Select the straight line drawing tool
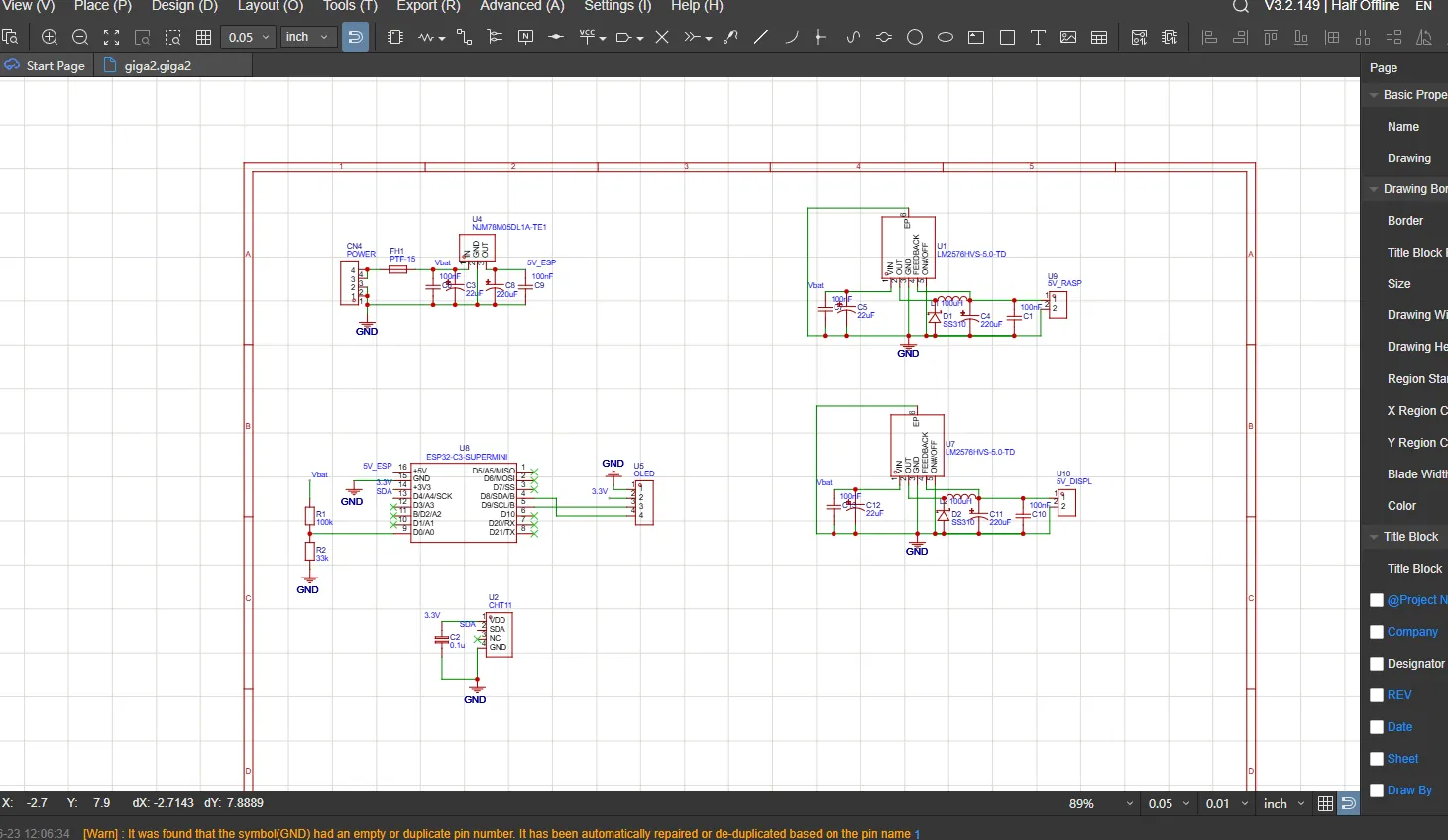 tap(761, 37)
